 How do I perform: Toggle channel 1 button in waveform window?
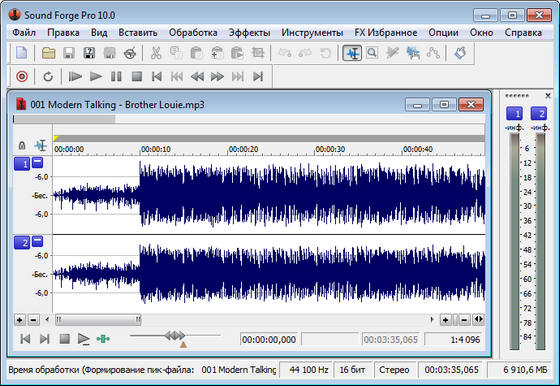click(22, 164)
